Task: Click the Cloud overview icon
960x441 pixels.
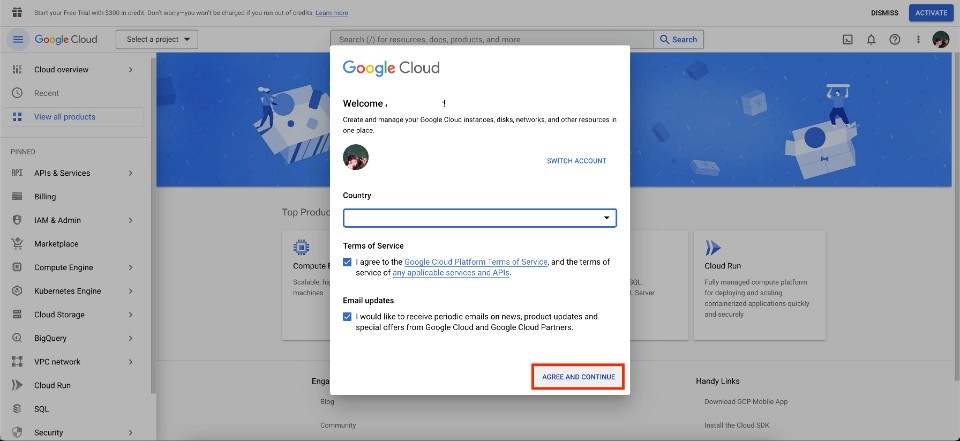Action: 17,70
